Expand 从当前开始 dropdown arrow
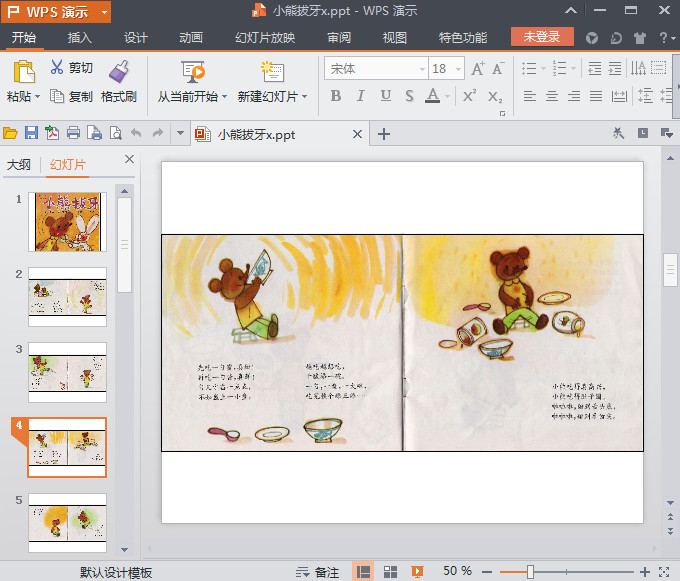Image resolution: width=680 pixels, height=581 pixels. pyautogui.click(x=224, y=96)
